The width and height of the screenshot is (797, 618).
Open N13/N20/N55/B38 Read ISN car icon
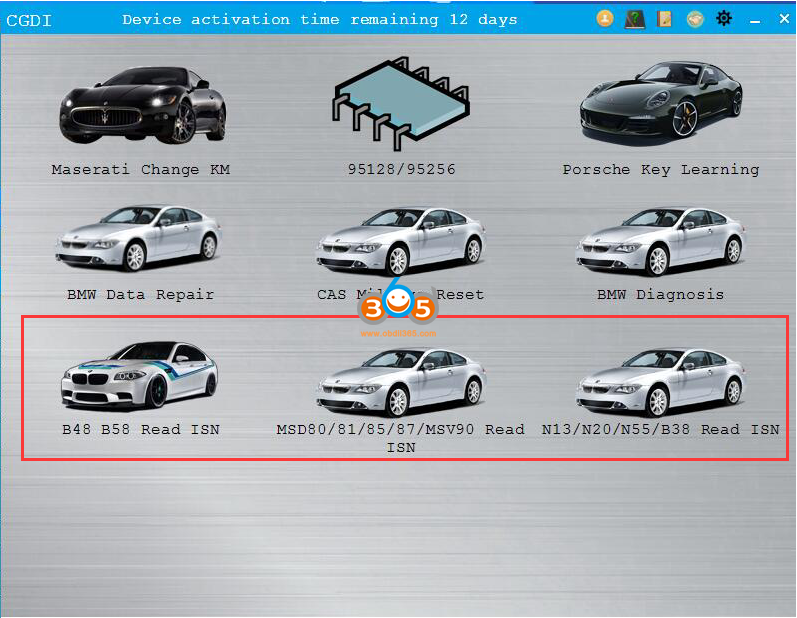[661, 382]
